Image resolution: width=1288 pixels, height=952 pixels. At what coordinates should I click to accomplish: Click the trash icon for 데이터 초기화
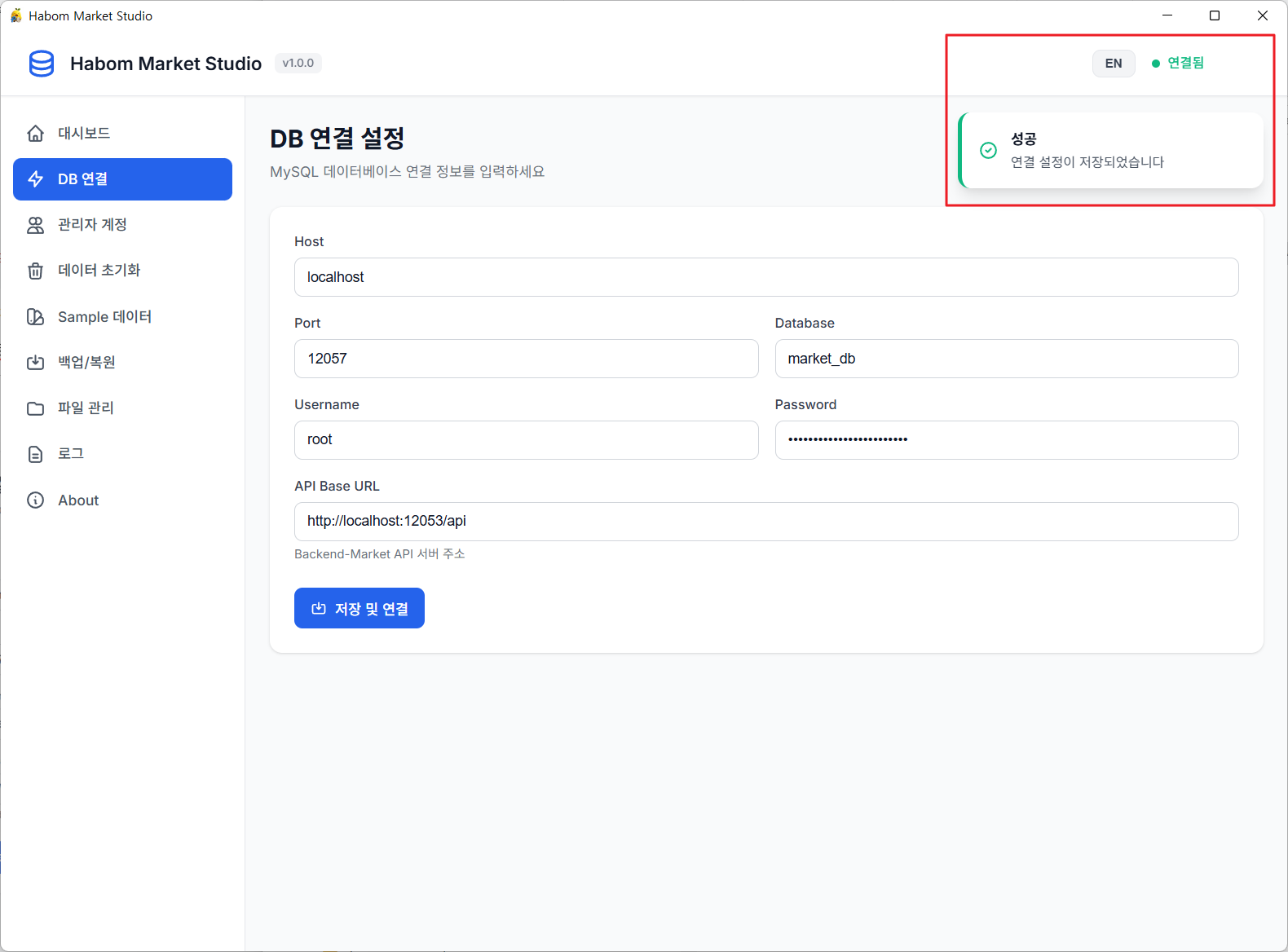point(35,271)
